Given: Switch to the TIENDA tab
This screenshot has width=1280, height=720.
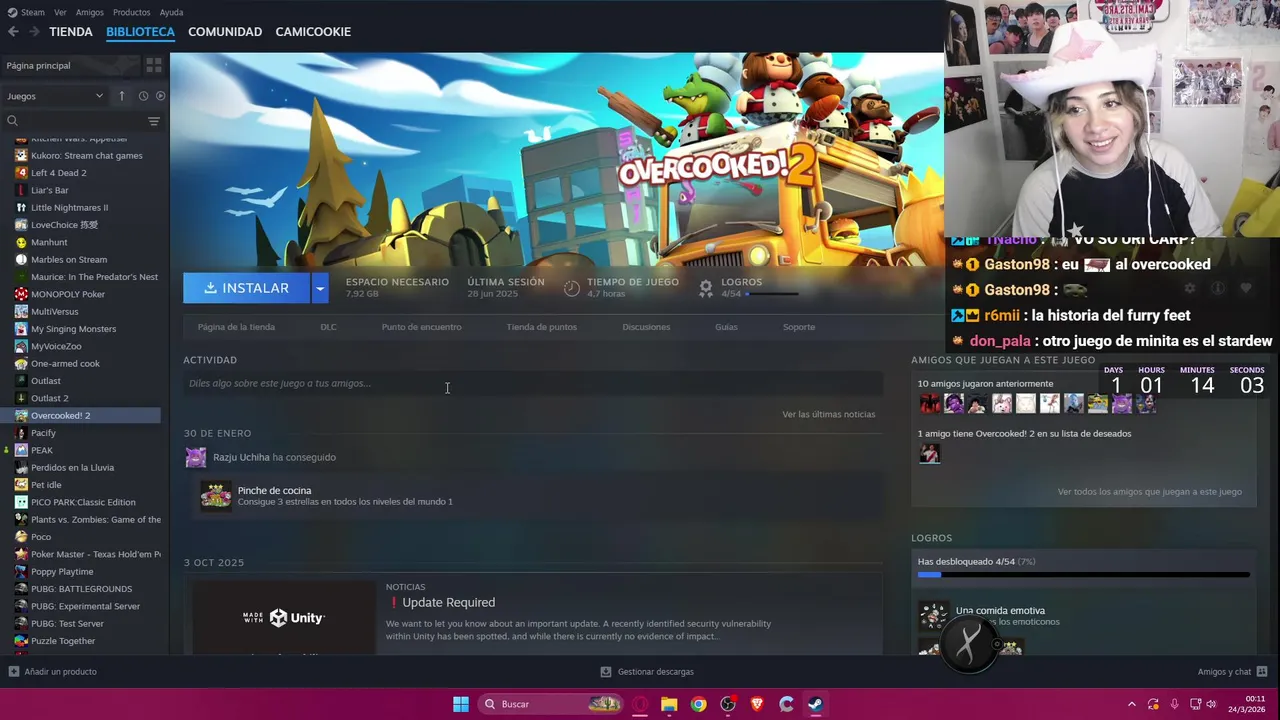Looking at the screenshot, I should (x=71, y=32).
